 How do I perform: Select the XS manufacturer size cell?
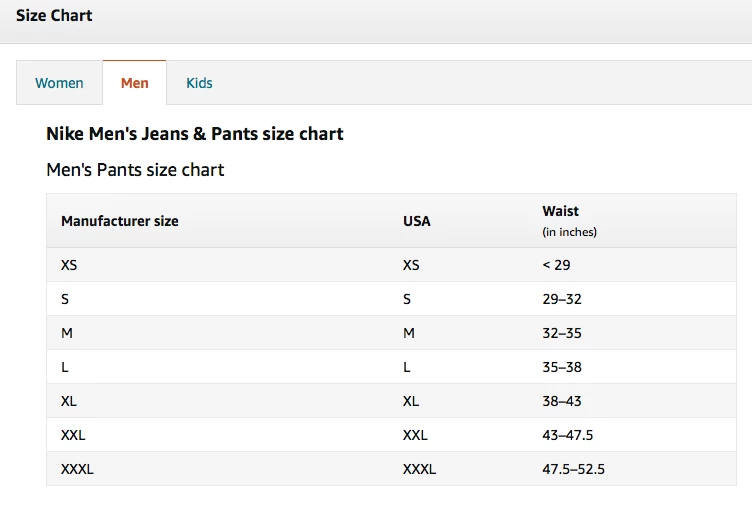(x=70, y=265)
